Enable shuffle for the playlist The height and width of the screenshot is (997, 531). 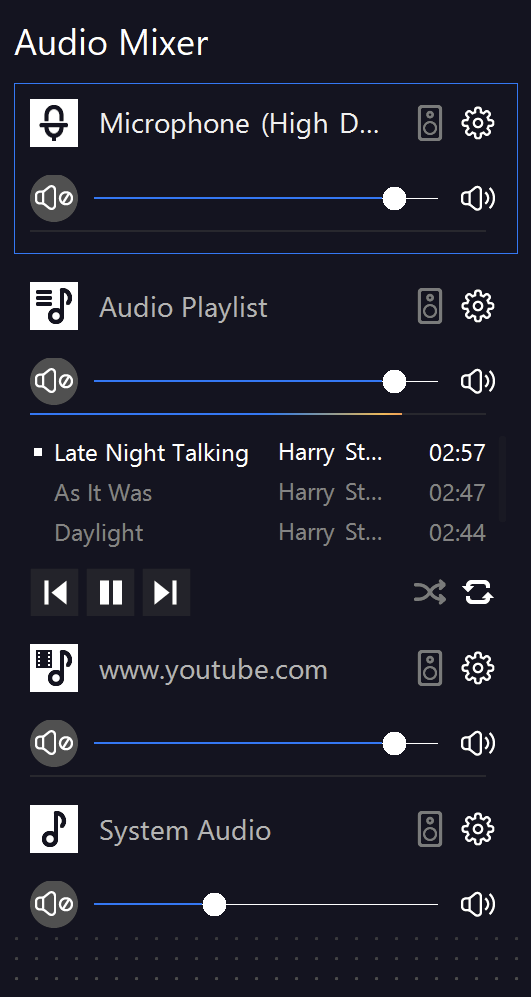click(x=430, y=593)
